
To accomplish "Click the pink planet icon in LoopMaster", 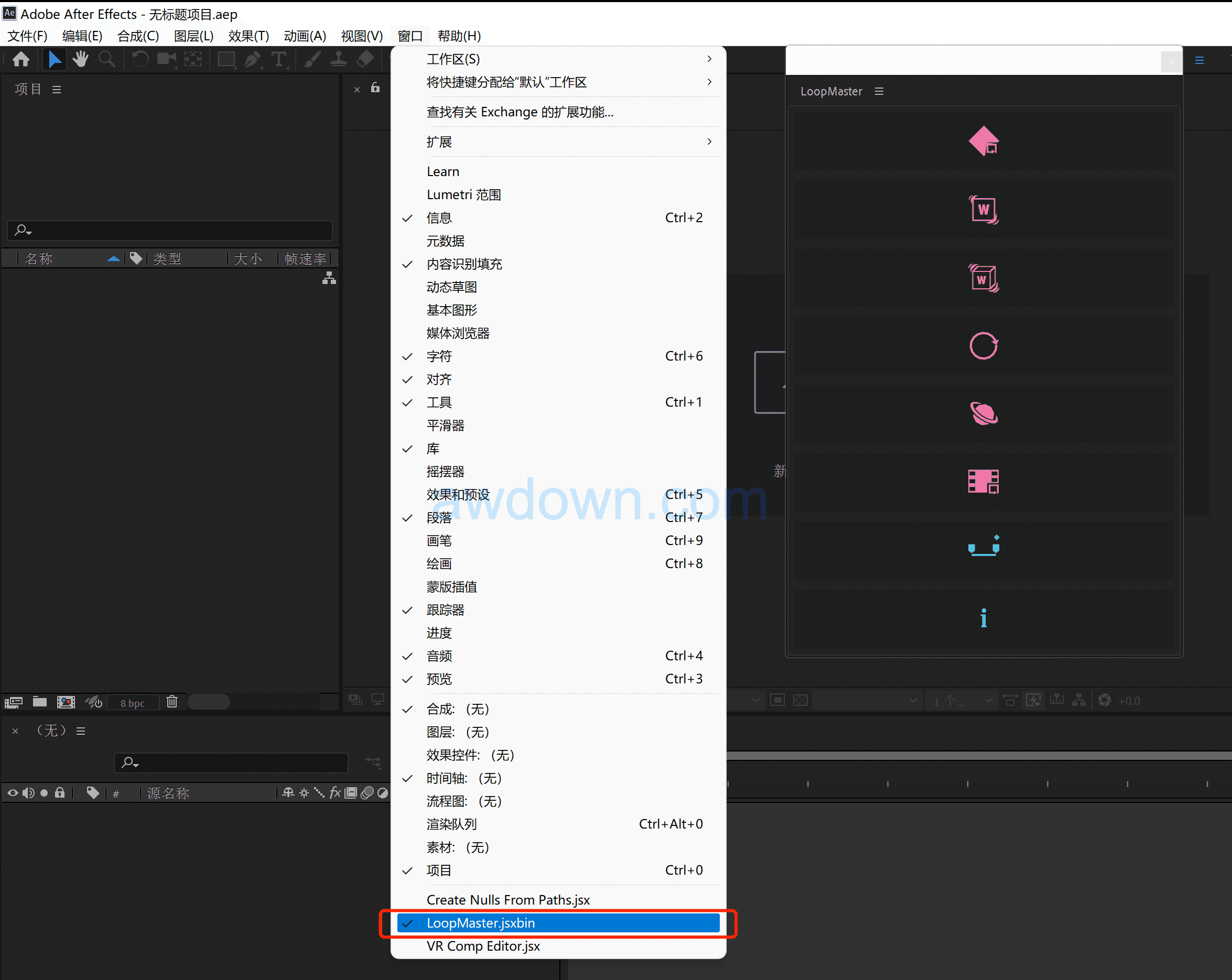I will 983,413.
